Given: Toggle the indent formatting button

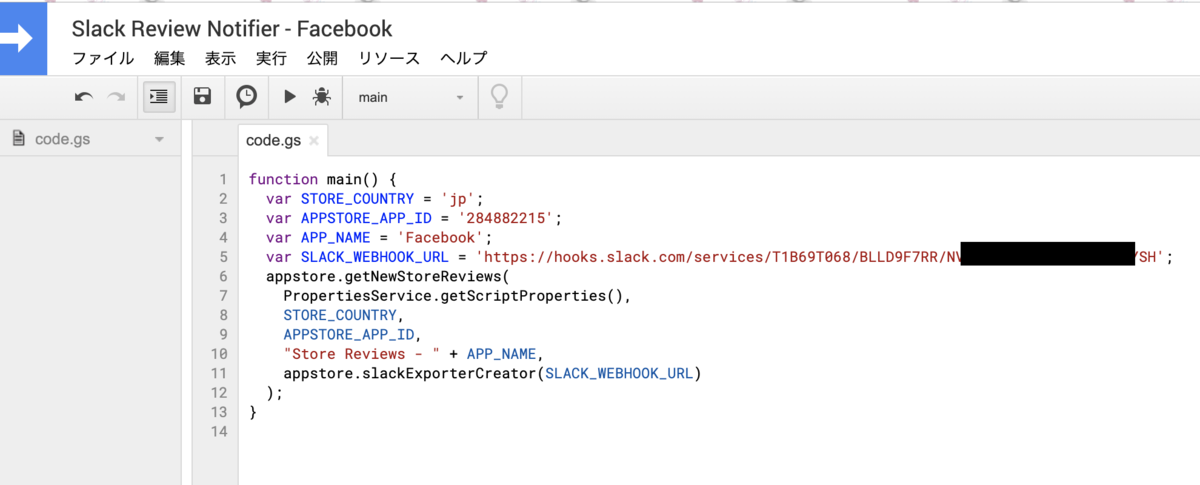Looking at the screenshot, I should [x=158, y=97].
